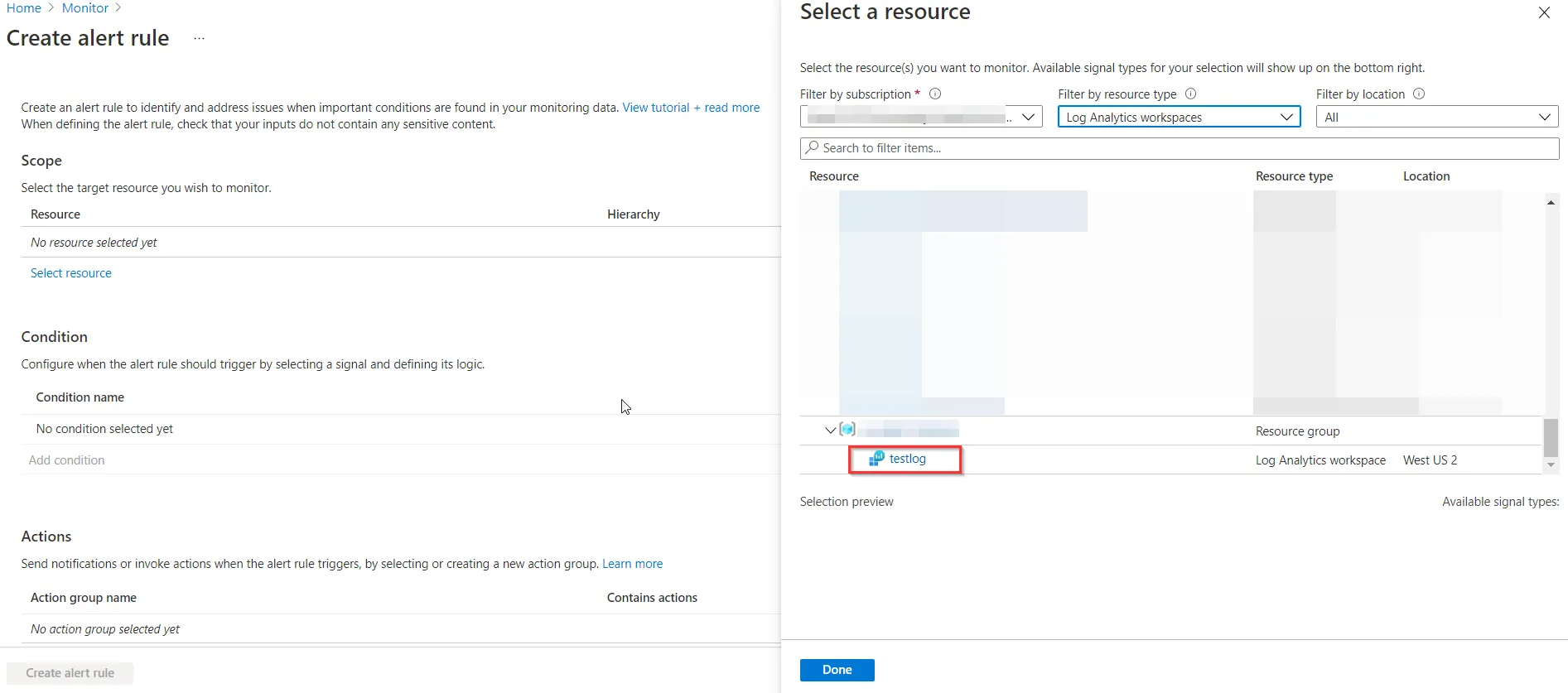Open the Filter by subscription dropdown
This screenshot has width=1568, height=693.
click(920, 118)
